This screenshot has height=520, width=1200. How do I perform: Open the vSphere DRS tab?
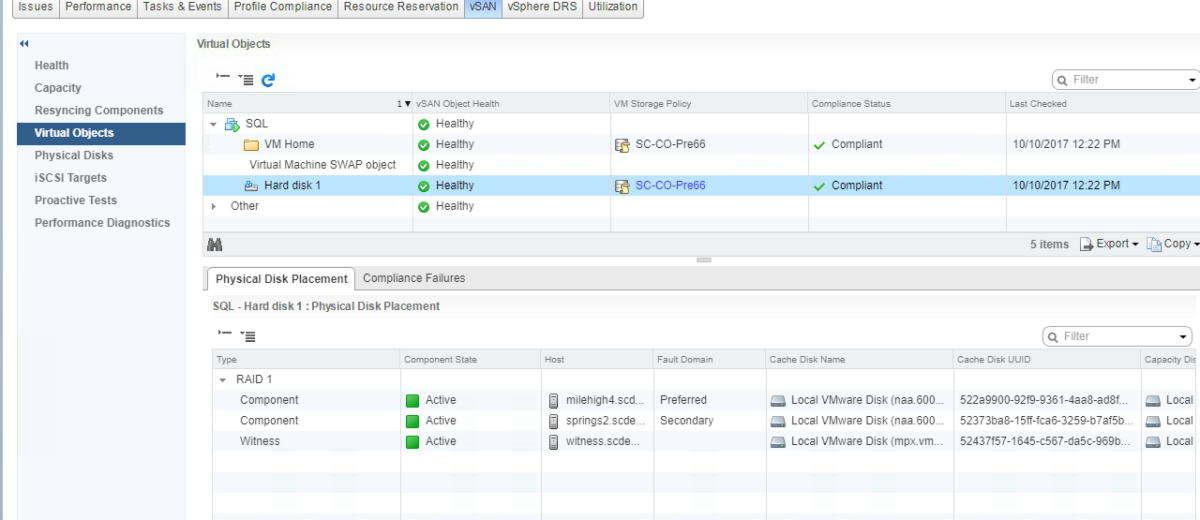coord(541,7)
